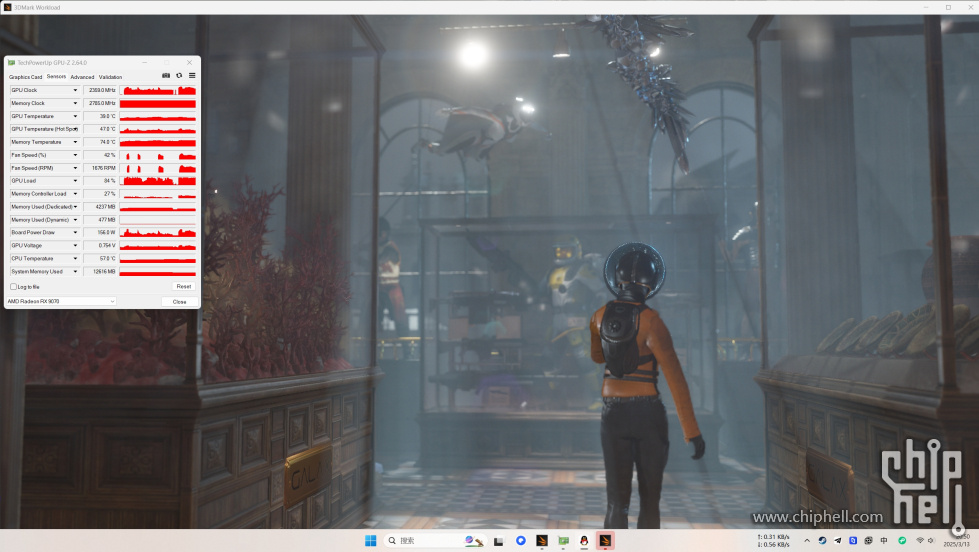Click the GPU-Z screenshot camera icon

(166, 76)
